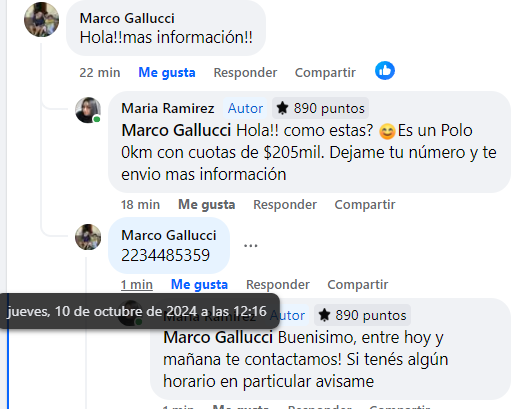Click Responder under Maria's Polo reply
Screen dimensions: 530x409
pos(285,204)
